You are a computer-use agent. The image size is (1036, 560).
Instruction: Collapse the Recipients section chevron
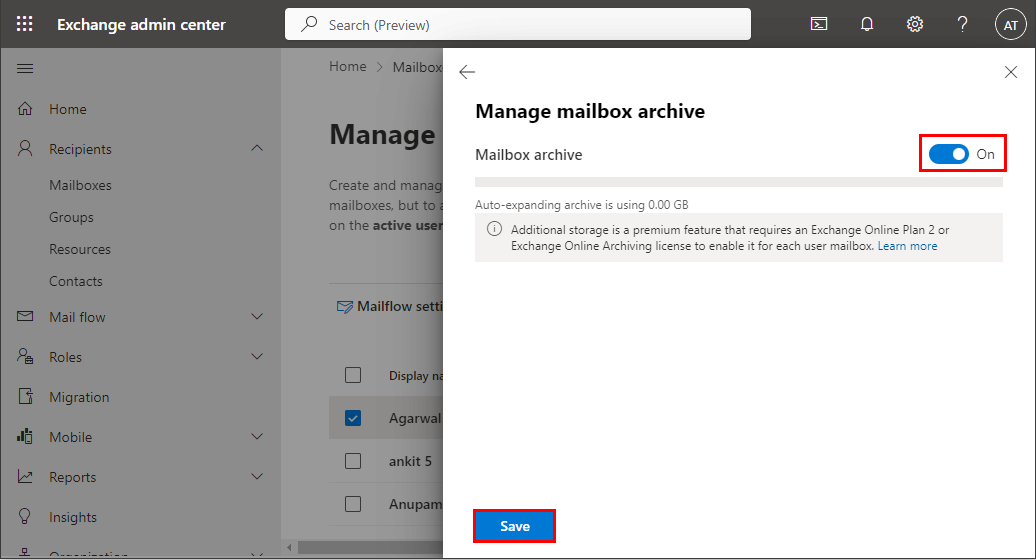[257, 149]
